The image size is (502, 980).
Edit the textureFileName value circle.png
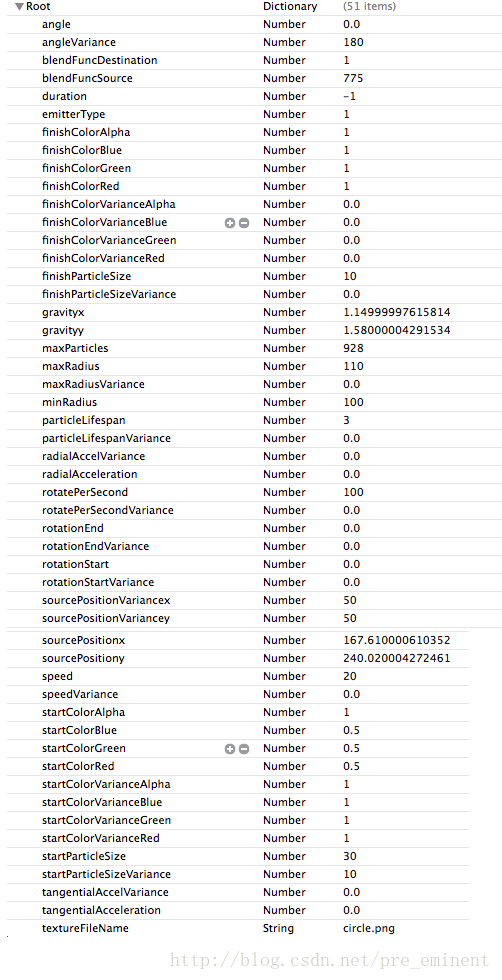[369, 929]
